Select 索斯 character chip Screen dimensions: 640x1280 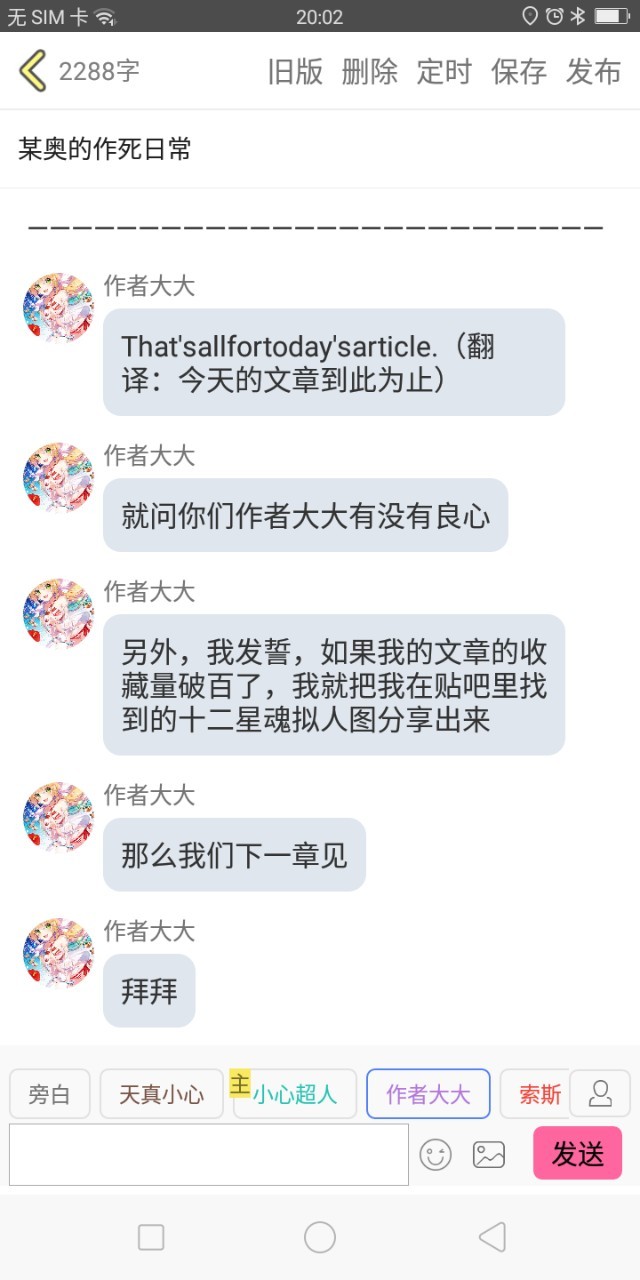pyautogui.click(x=536, y=1094)
